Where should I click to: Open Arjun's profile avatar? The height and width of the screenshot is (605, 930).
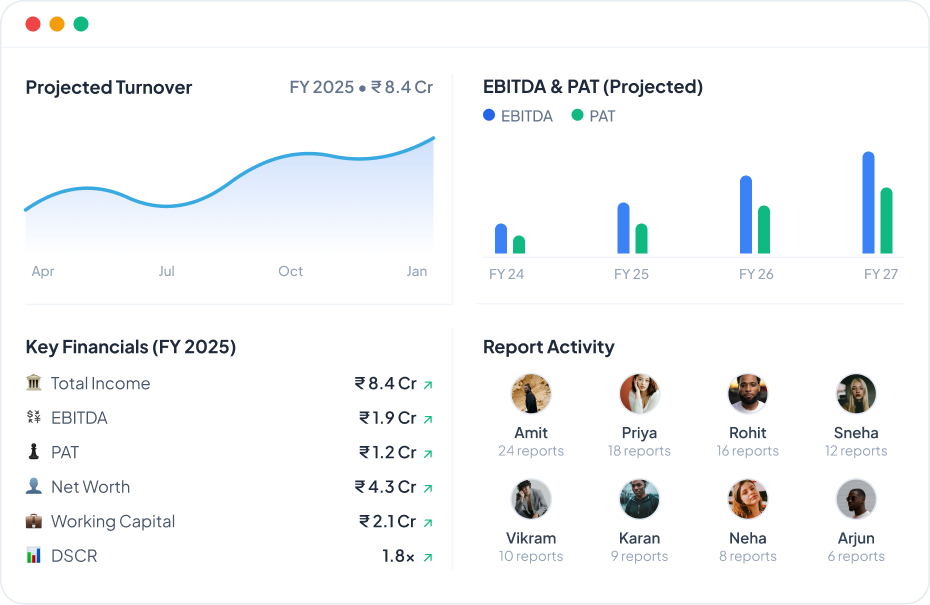(x=856, y=499)
